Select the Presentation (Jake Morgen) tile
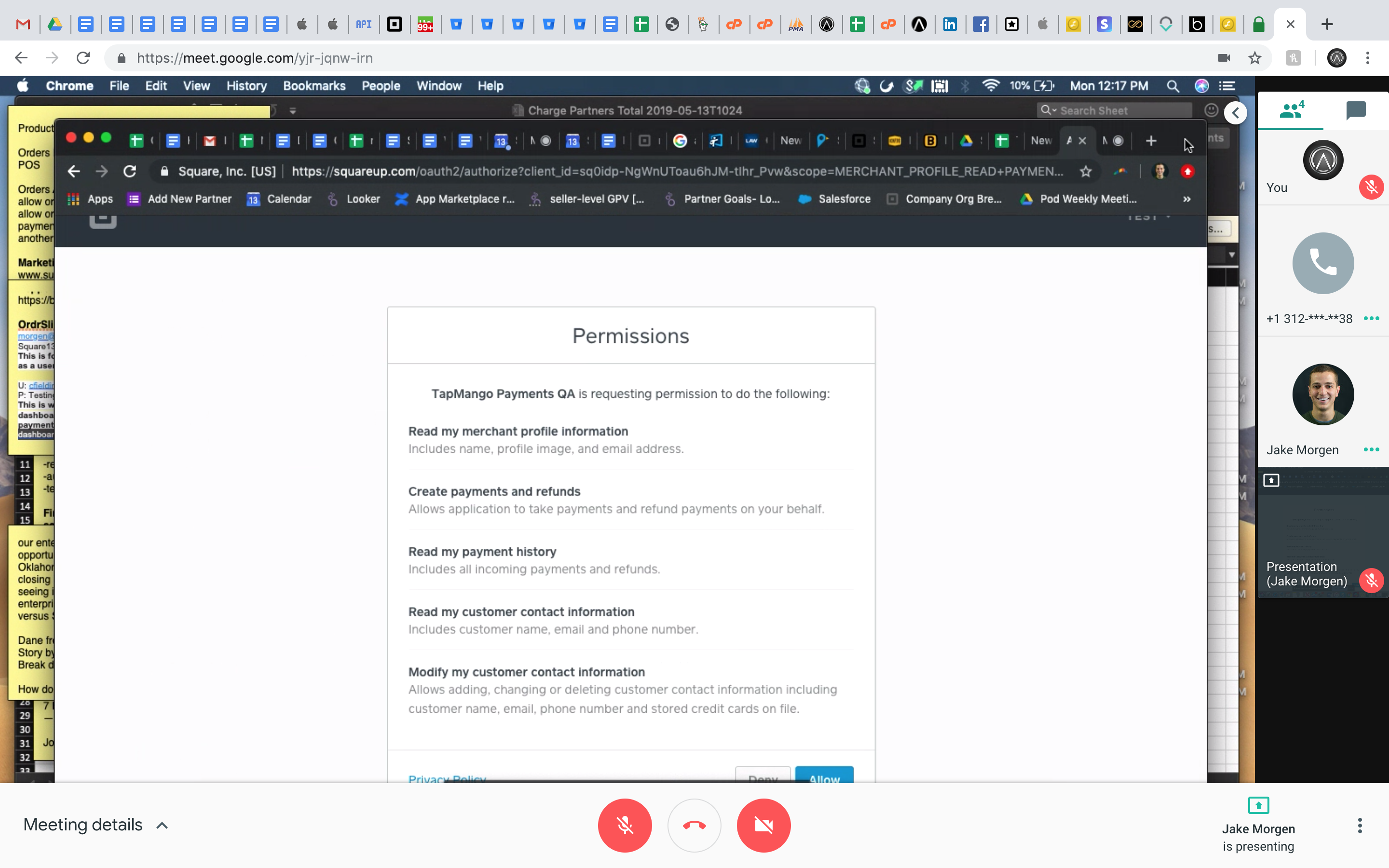Viewport: 1389px width, 868px height. pyautogui.click(x=1323, y=533)
